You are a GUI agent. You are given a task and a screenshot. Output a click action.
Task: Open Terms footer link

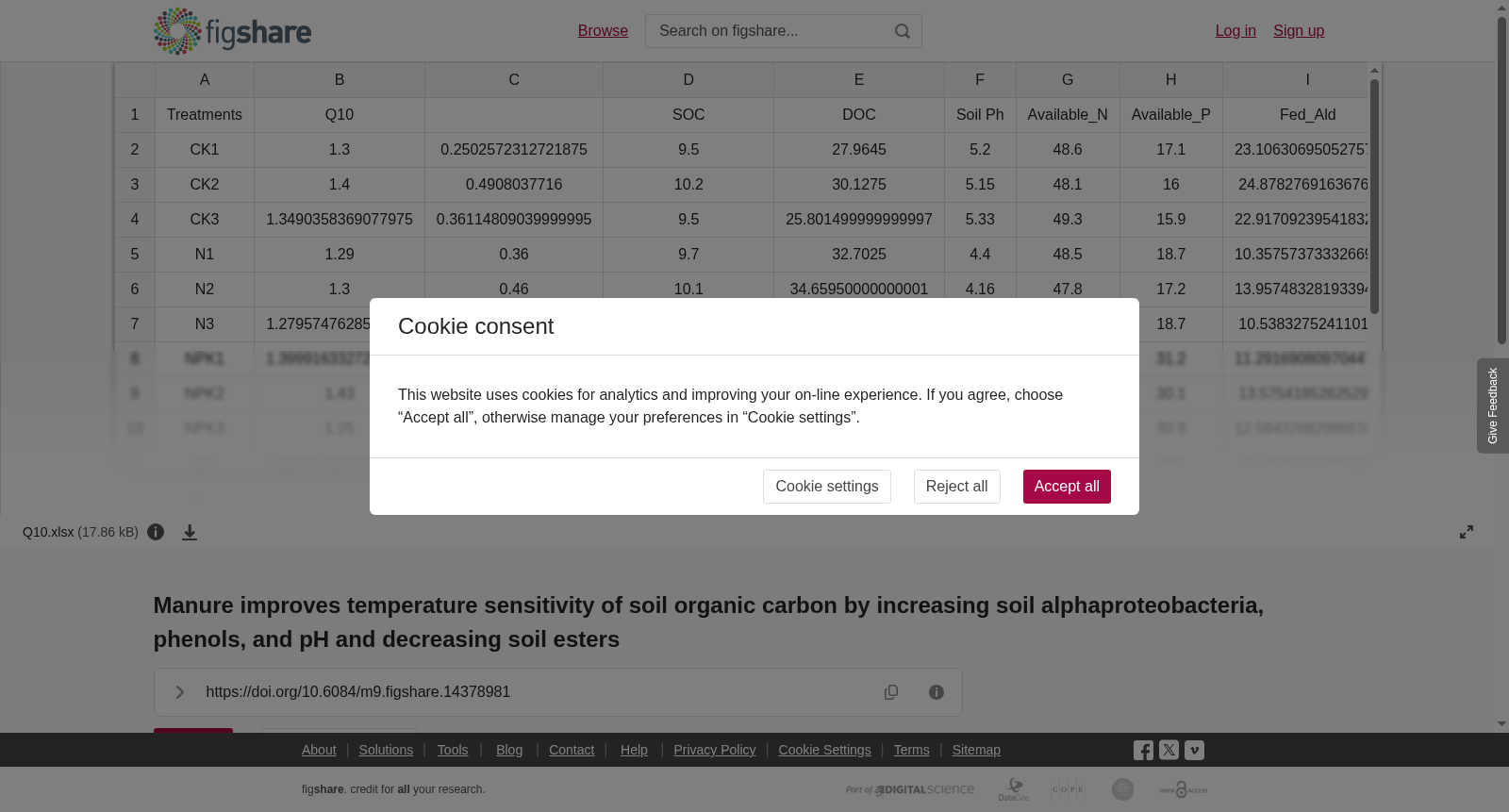pos(911,750)
